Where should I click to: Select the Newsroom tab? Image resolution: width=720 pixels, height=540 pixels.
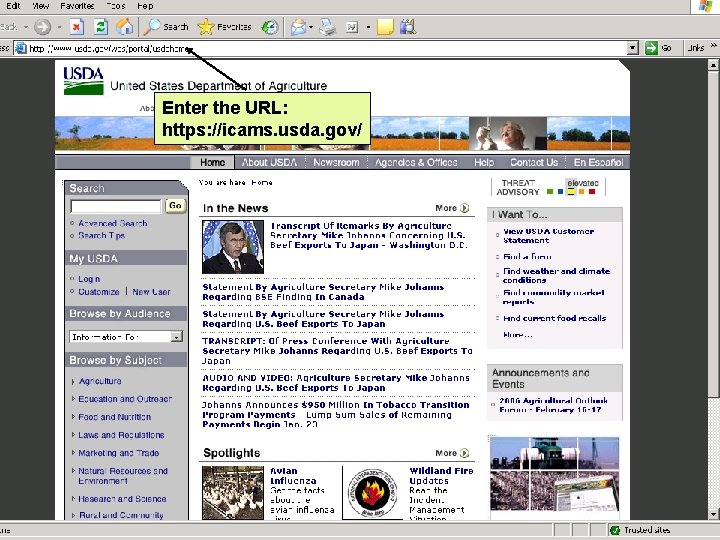(x=336, y=162)
